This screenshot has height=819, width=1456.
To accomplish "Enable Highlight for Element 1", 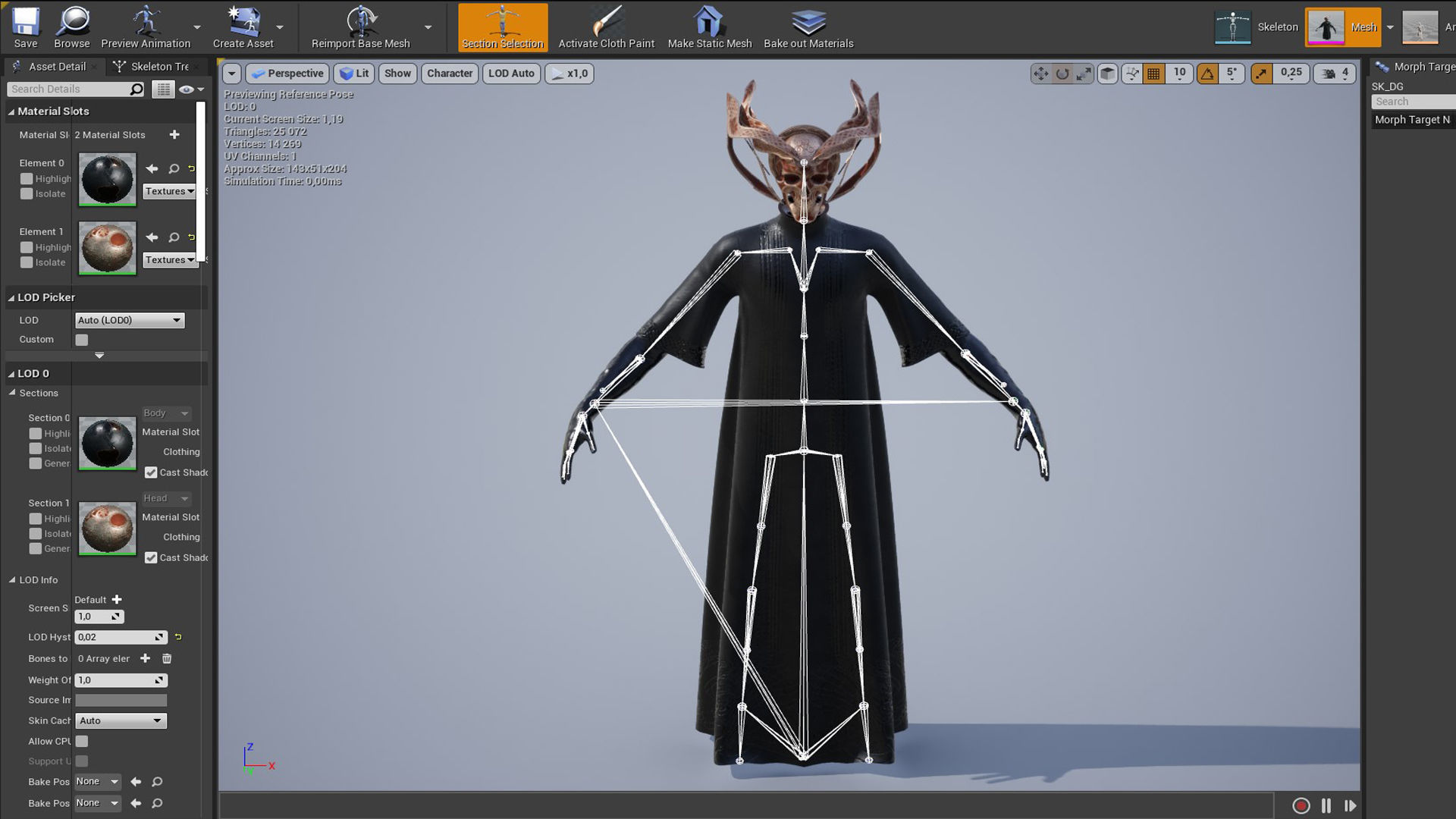I will pos(27,247).
